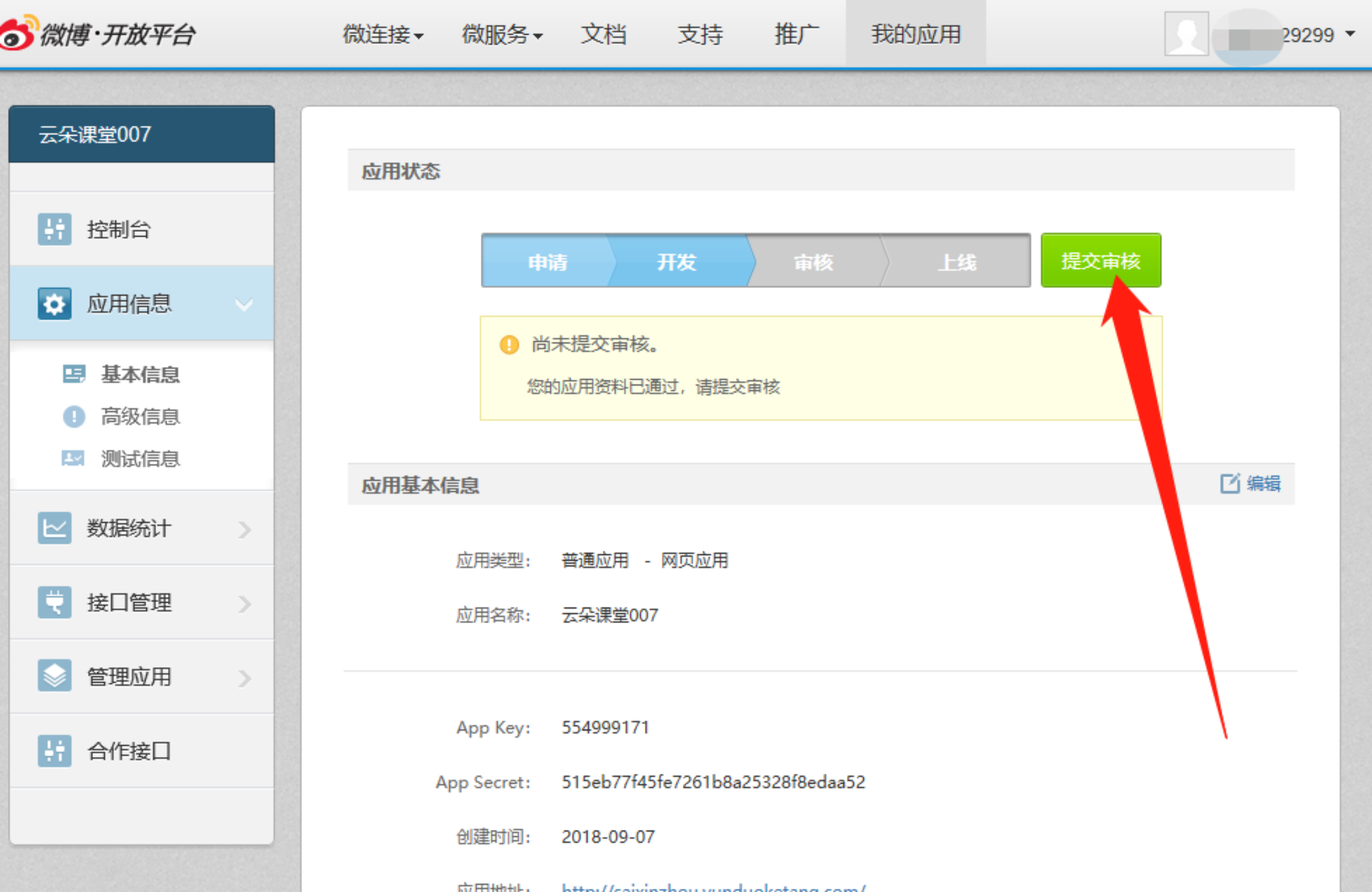Click the 接口管理 plug icon
Screen dimensions: 1372x892
click(54, 602)
